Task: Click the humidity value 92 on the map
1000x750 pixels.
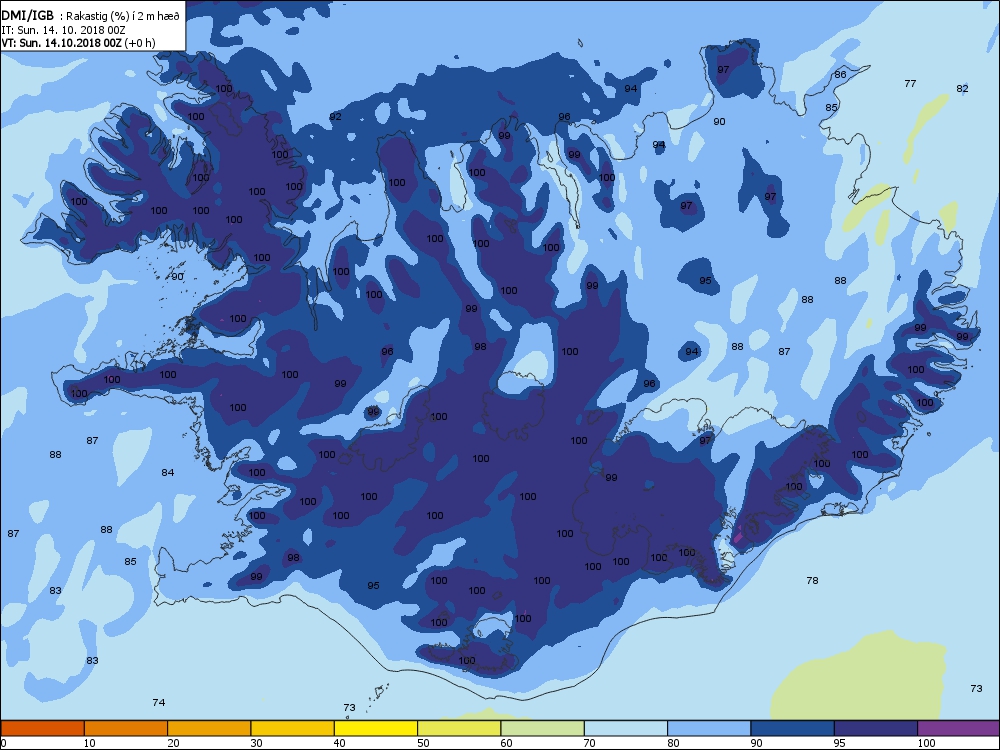Action: click(335, 117)
